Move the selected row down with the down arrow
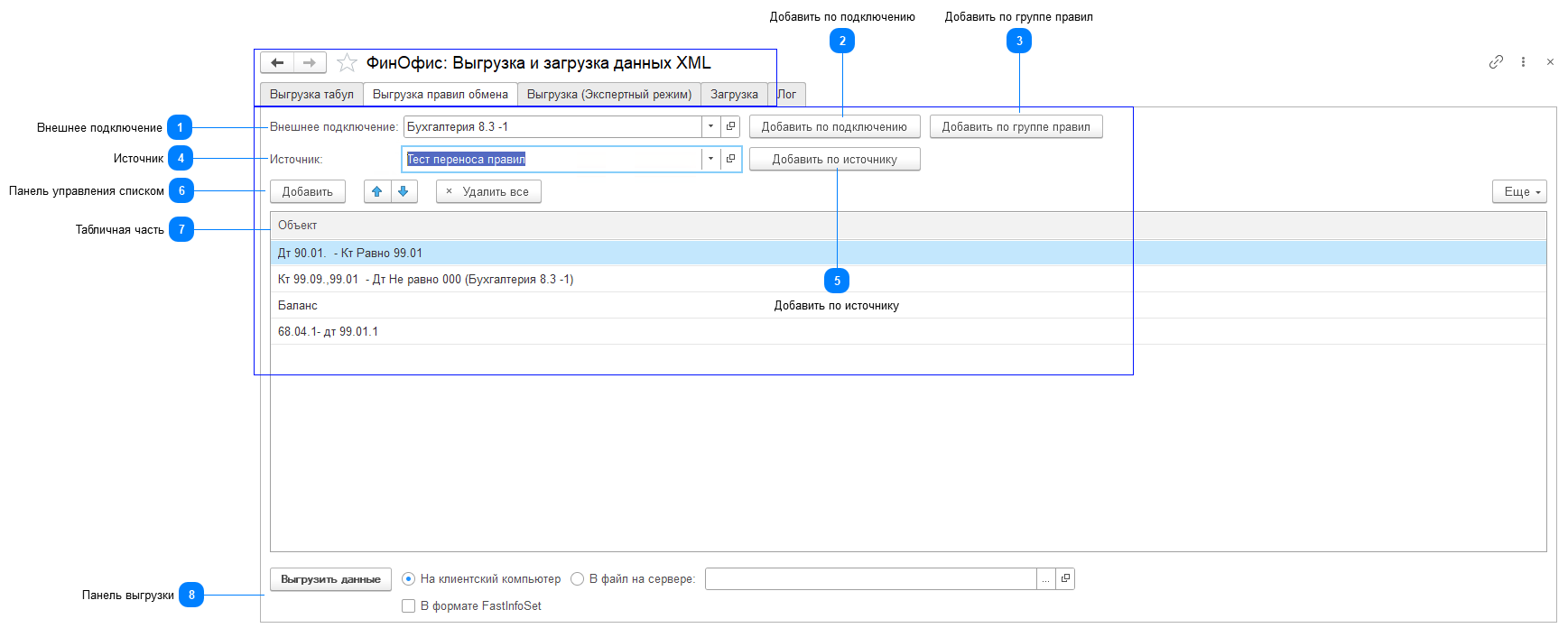This screenshot has width=1568, height=628. pos(404,191)
